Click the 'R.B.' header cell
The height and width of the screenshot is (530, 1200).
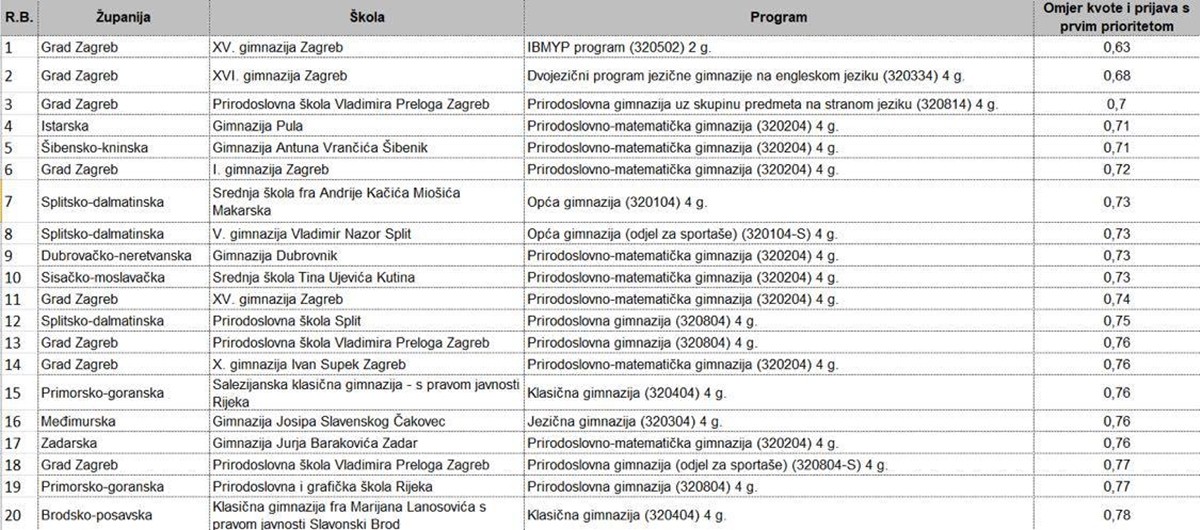[x=17, y=18]
